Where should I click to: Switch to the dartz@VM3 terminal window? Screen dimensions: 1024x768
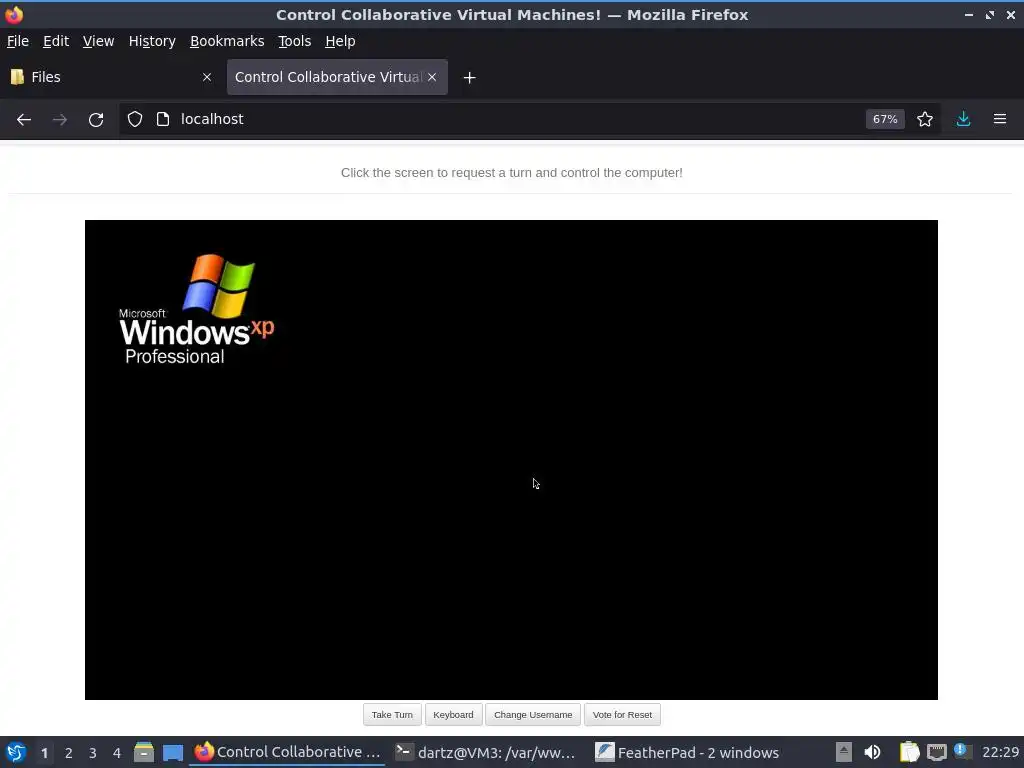(x=487, y=752)
